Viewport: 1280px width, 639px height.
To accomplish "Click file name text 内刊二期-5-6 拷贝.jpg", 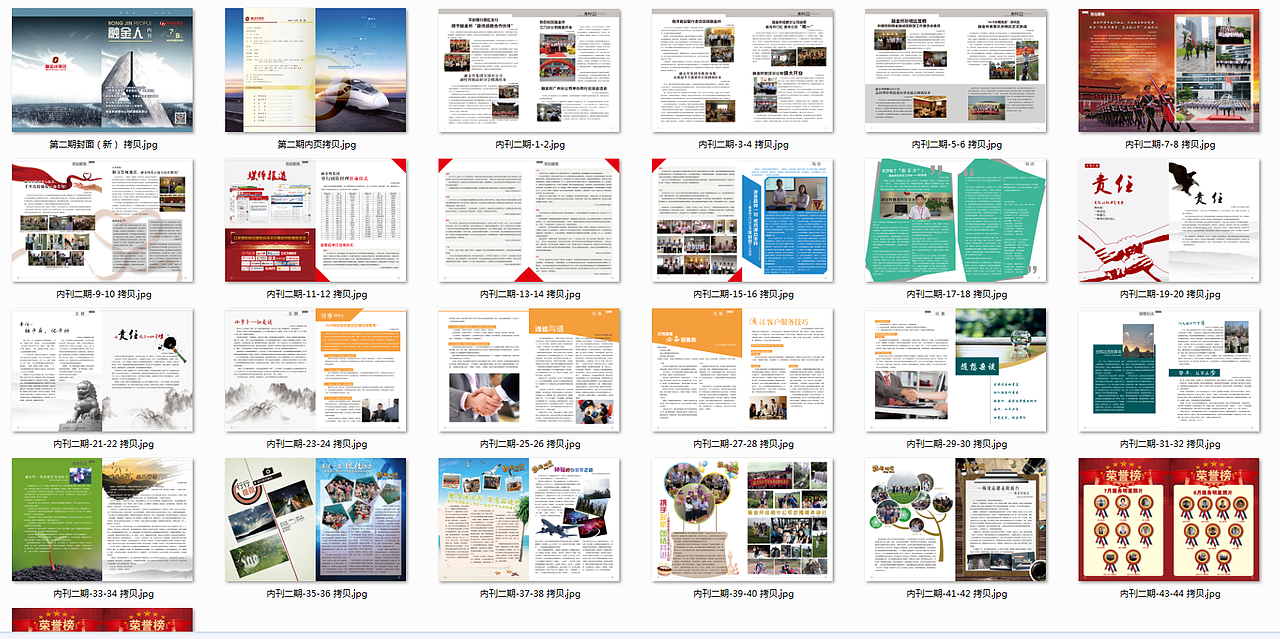I will 955,145.
